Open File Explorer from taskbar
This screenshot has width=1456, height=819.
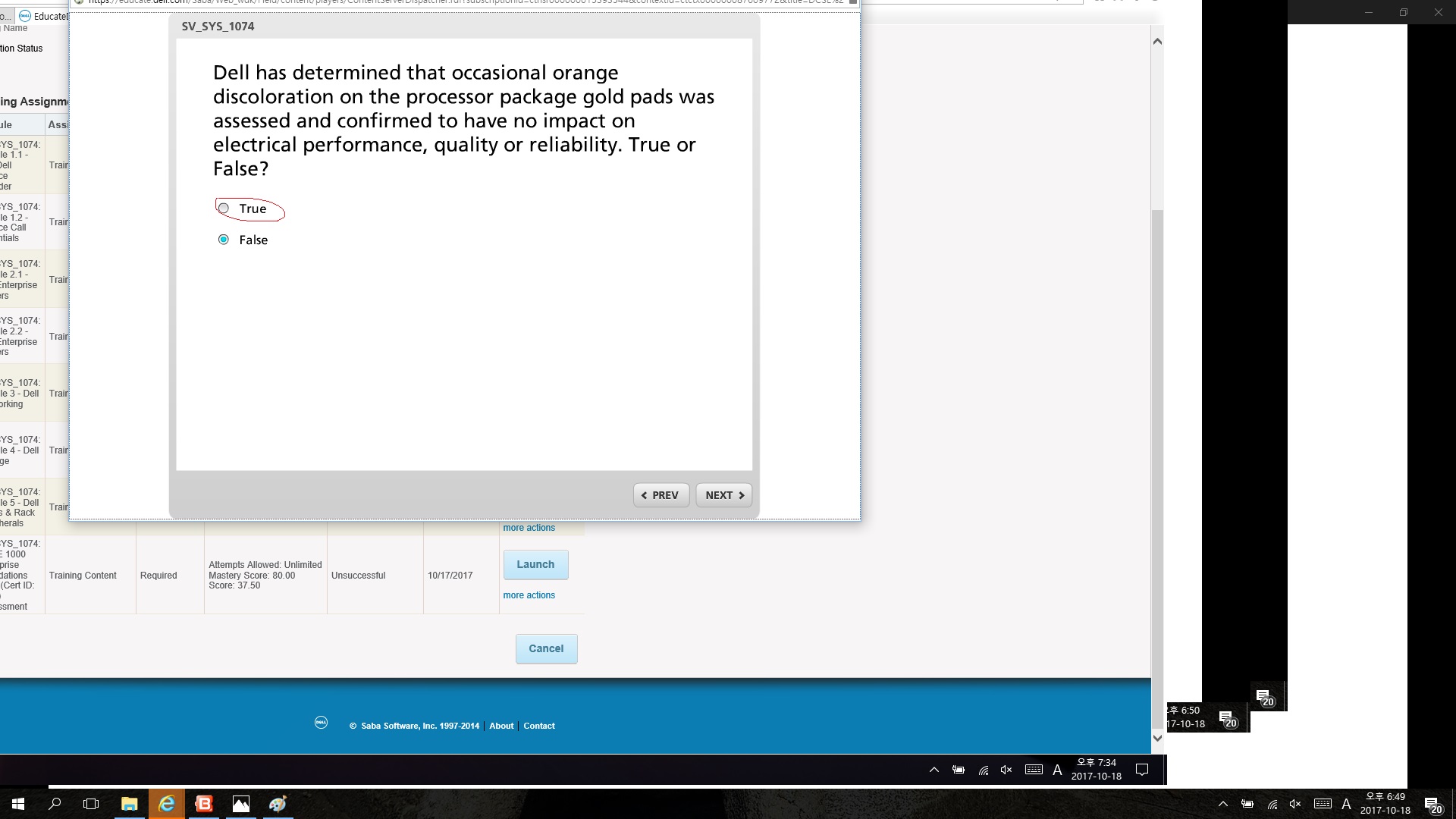click(x=129, y=804)
